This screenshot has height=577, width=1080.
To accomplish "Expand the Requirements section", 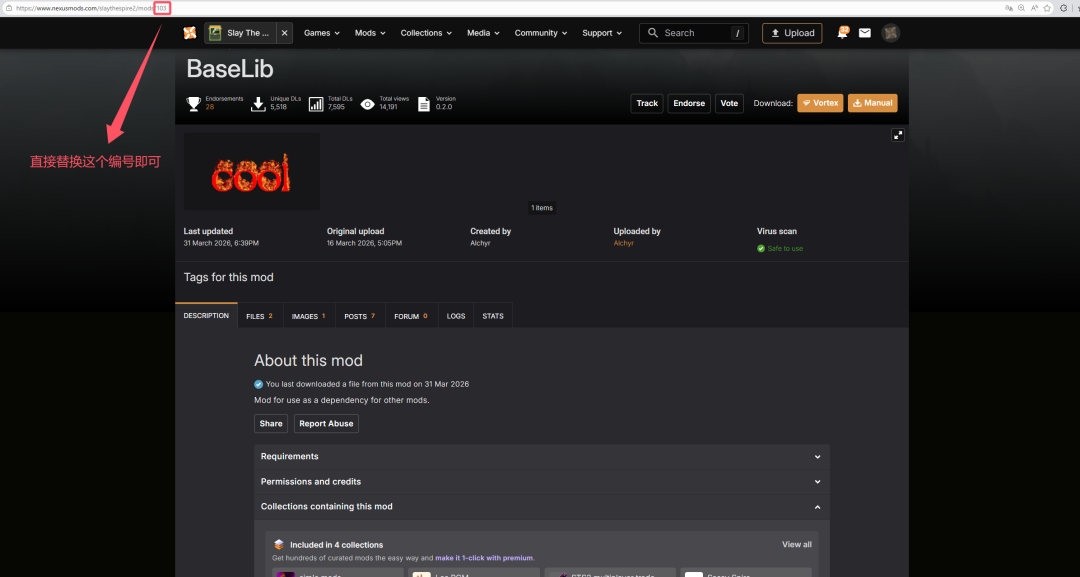I will pos(541,457).
